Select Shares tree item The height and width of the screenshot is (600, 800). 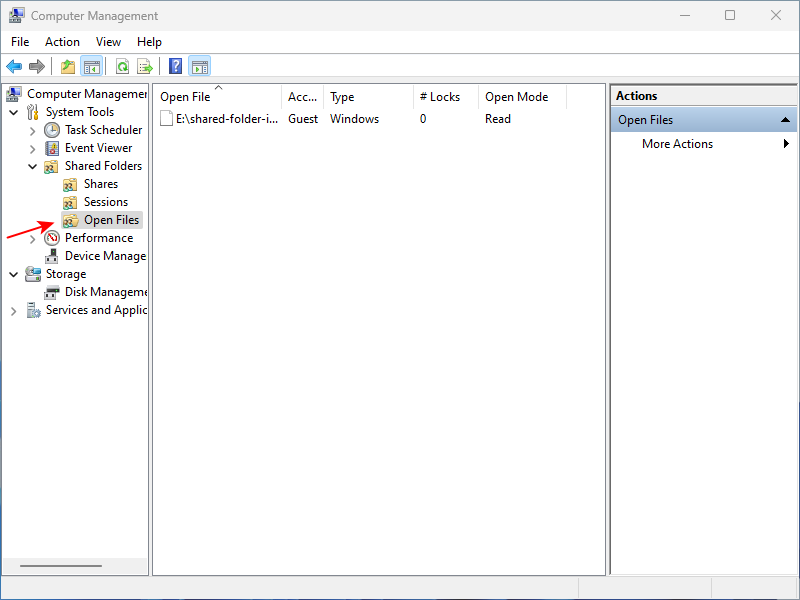(101, 184)
